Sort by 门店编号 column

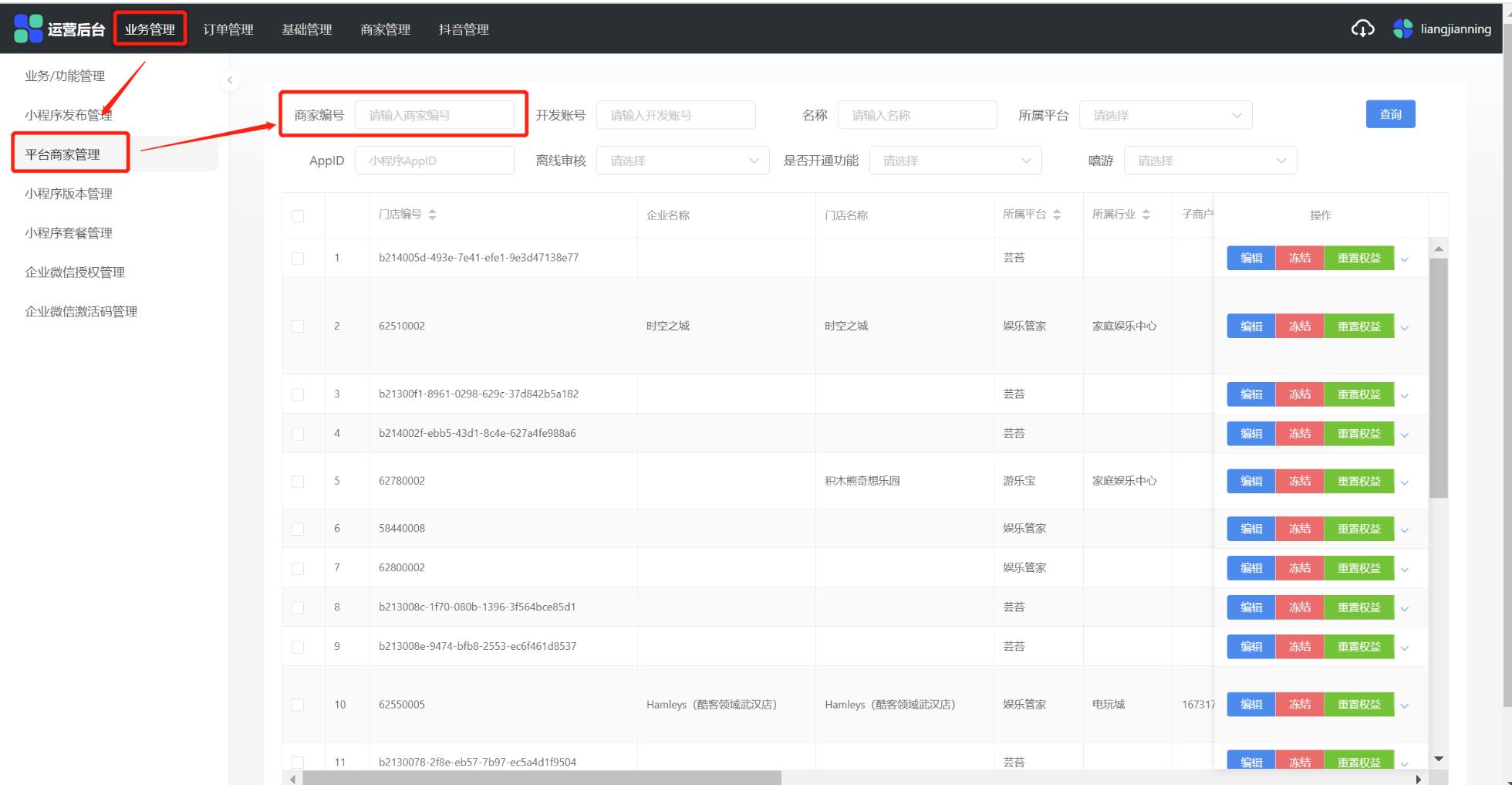click(432, 215)
